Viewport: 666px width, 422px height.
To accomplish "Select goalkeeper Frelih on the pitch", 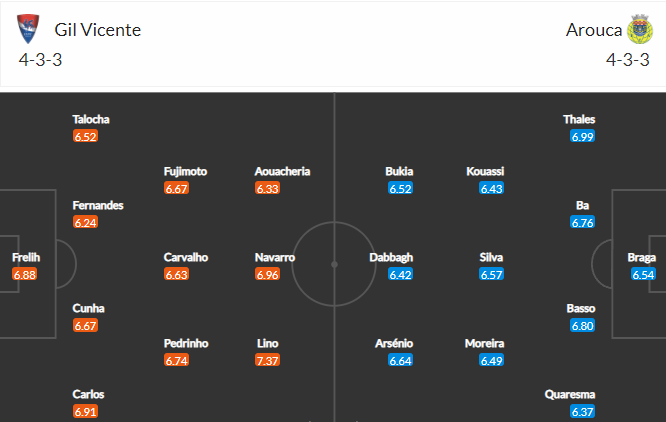I will point(26,258).
